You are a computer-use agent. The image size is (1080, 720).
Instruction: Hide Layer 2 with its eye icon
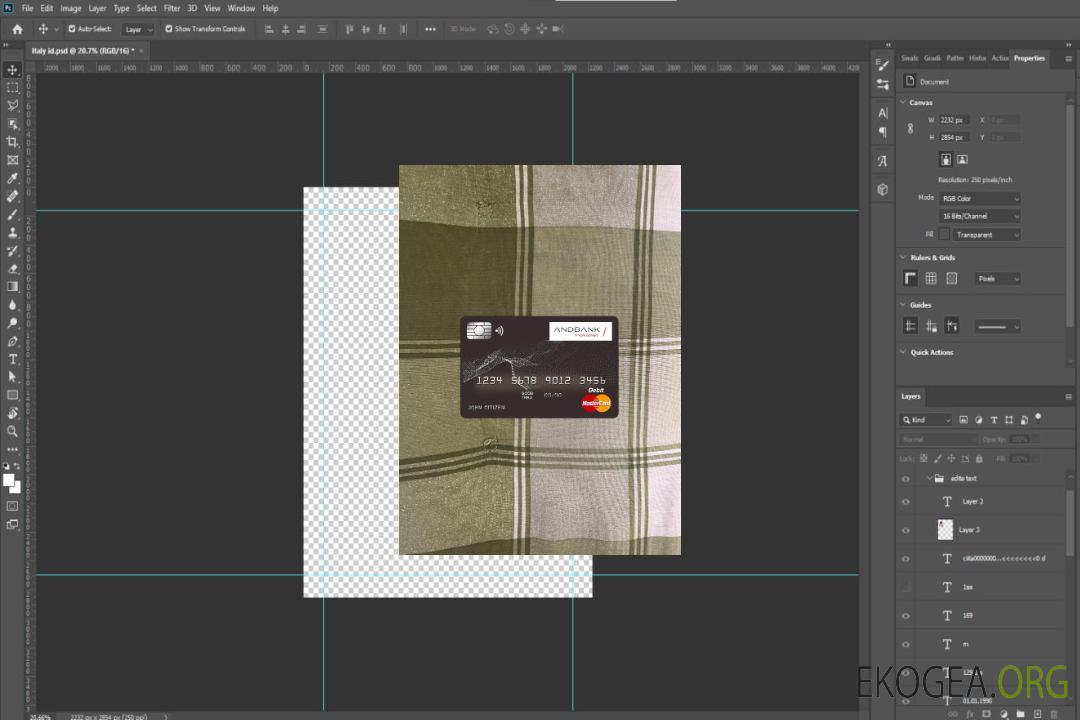coord(906,502)
